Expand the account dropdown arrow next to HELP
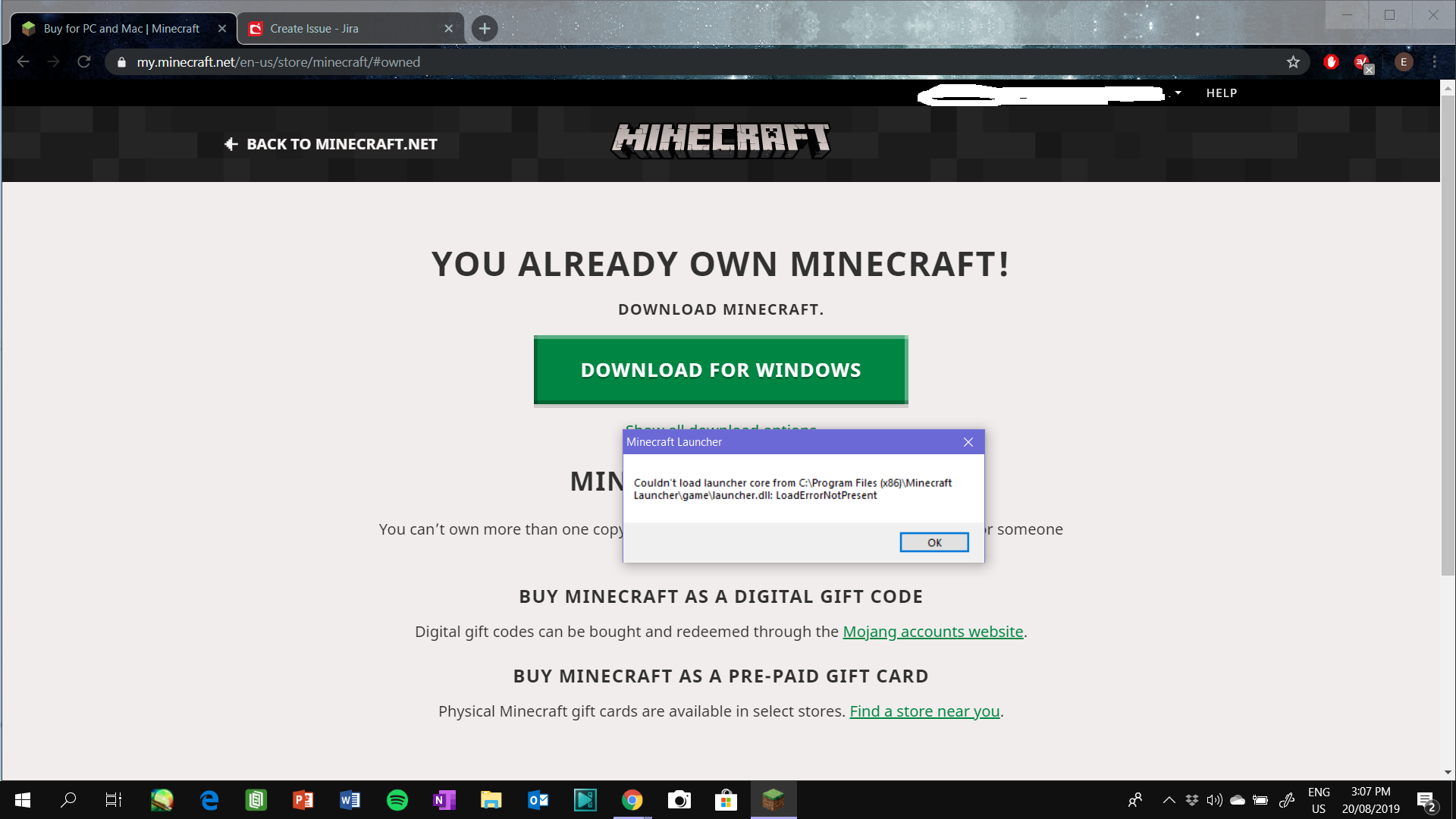The height and width of the screenshot is (819, 1456). (x=1178, y=93)
